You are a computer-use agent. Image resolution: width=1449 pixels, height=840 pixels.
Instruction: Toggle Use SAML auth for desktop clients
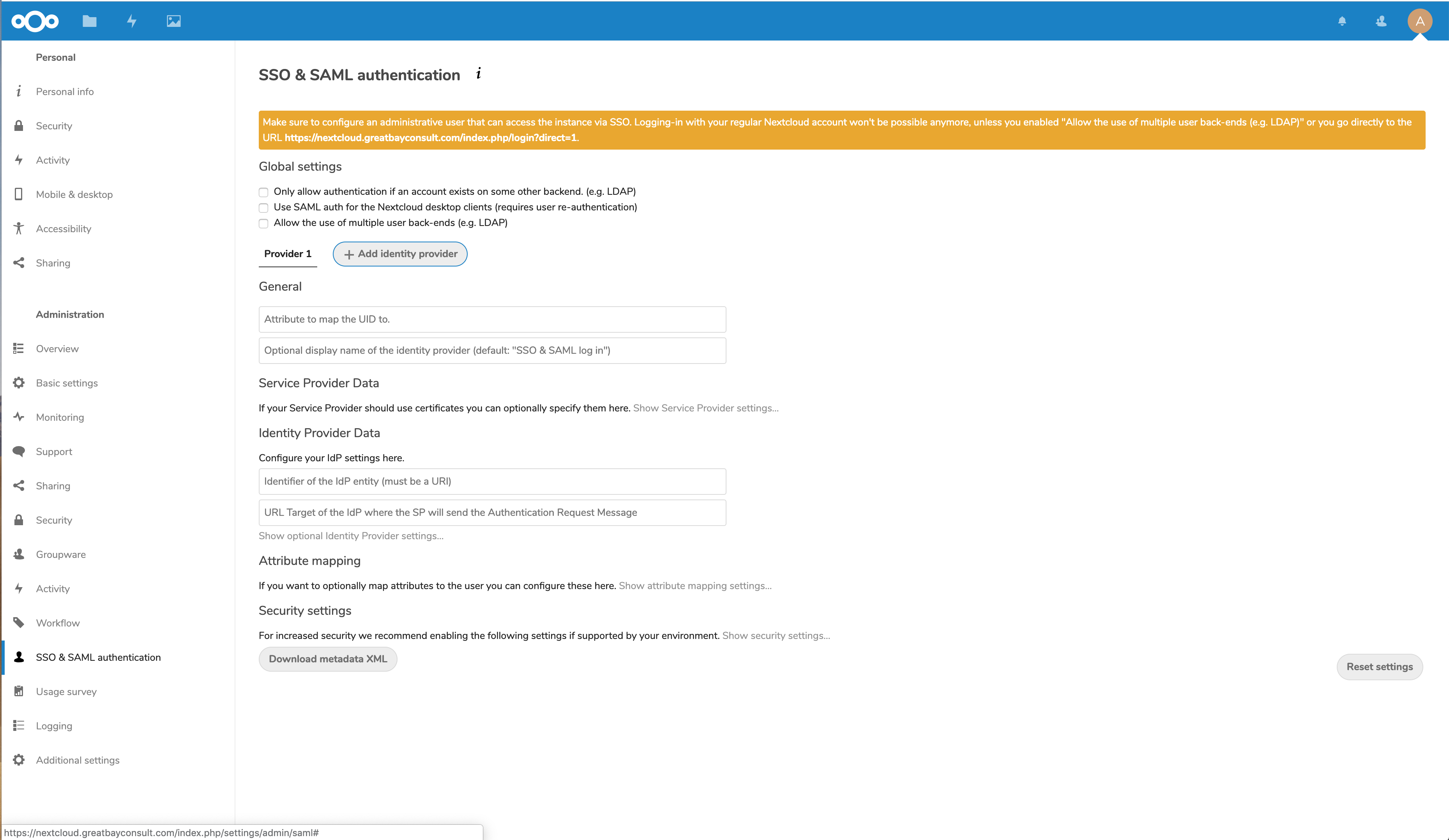point(264,207)
